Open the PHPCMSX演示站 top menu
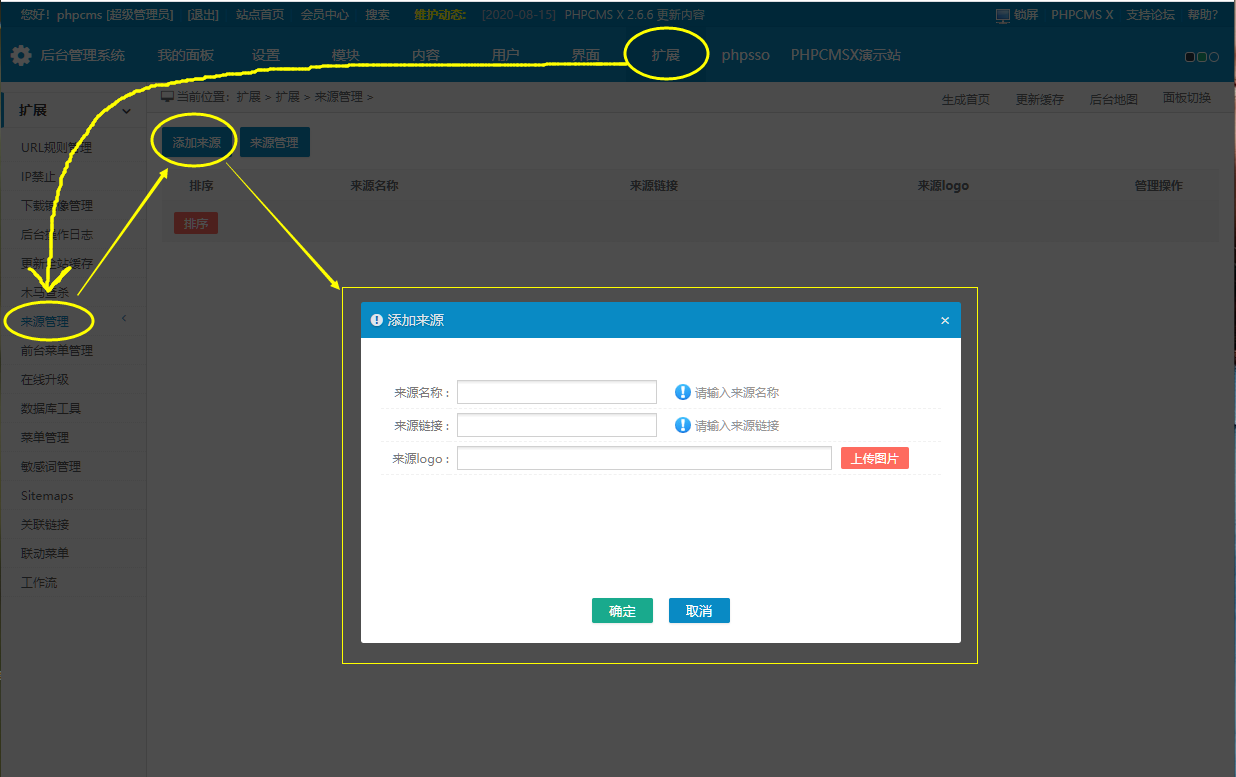Viewport: 1236px width, 777px height. [846, 55]
